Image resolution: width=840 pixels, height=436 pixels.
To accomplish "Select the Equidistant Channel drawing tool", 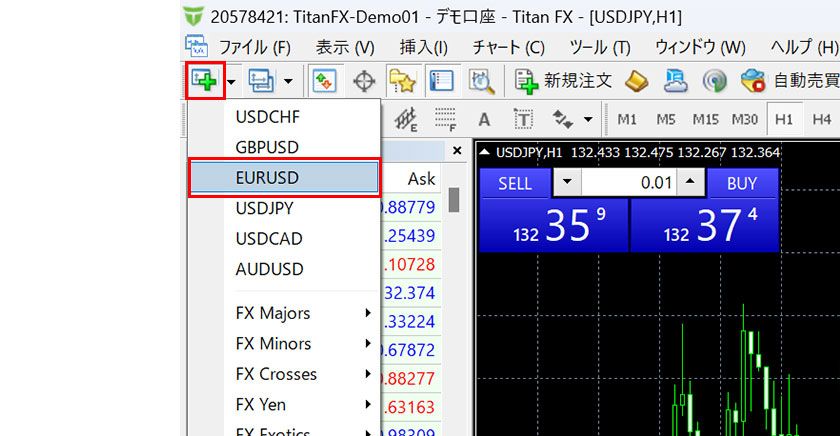I will pos(406,119).
